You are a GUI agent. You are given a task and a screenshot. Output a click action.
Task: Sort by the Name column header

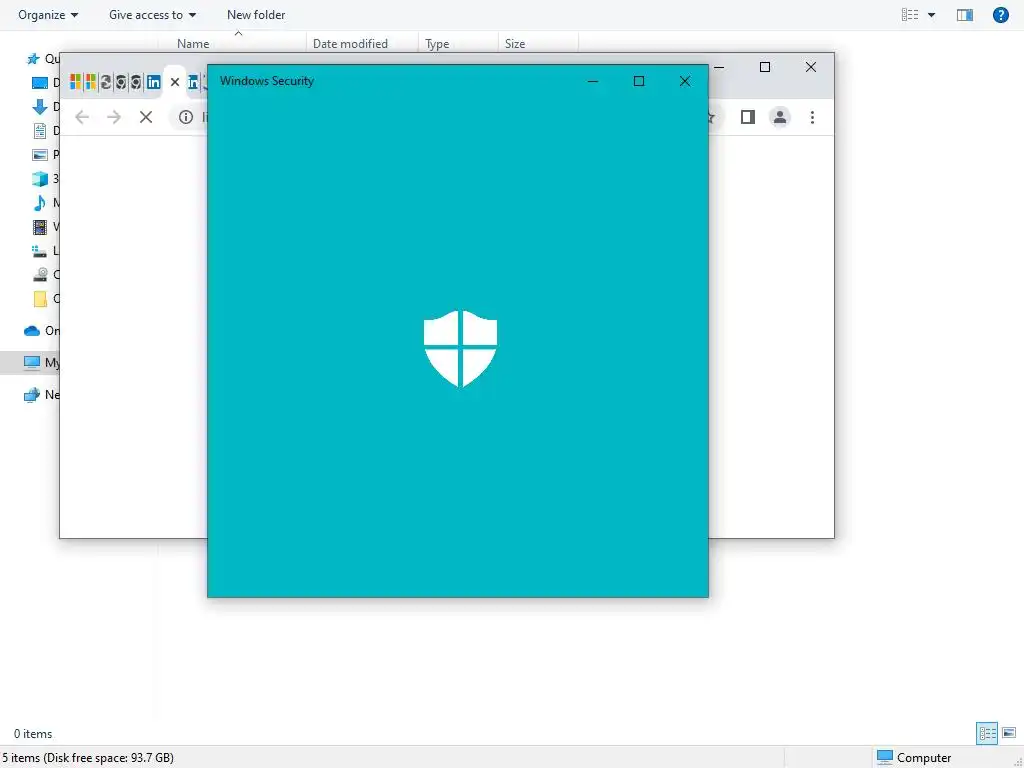pyautogui.click(x=193, y=44)
